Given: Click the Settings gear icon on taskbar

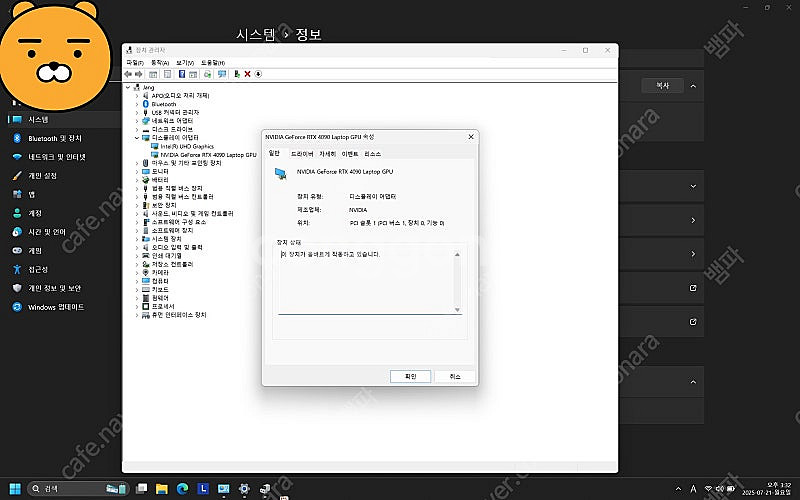Looking at the screenshot, I should 244,489.
